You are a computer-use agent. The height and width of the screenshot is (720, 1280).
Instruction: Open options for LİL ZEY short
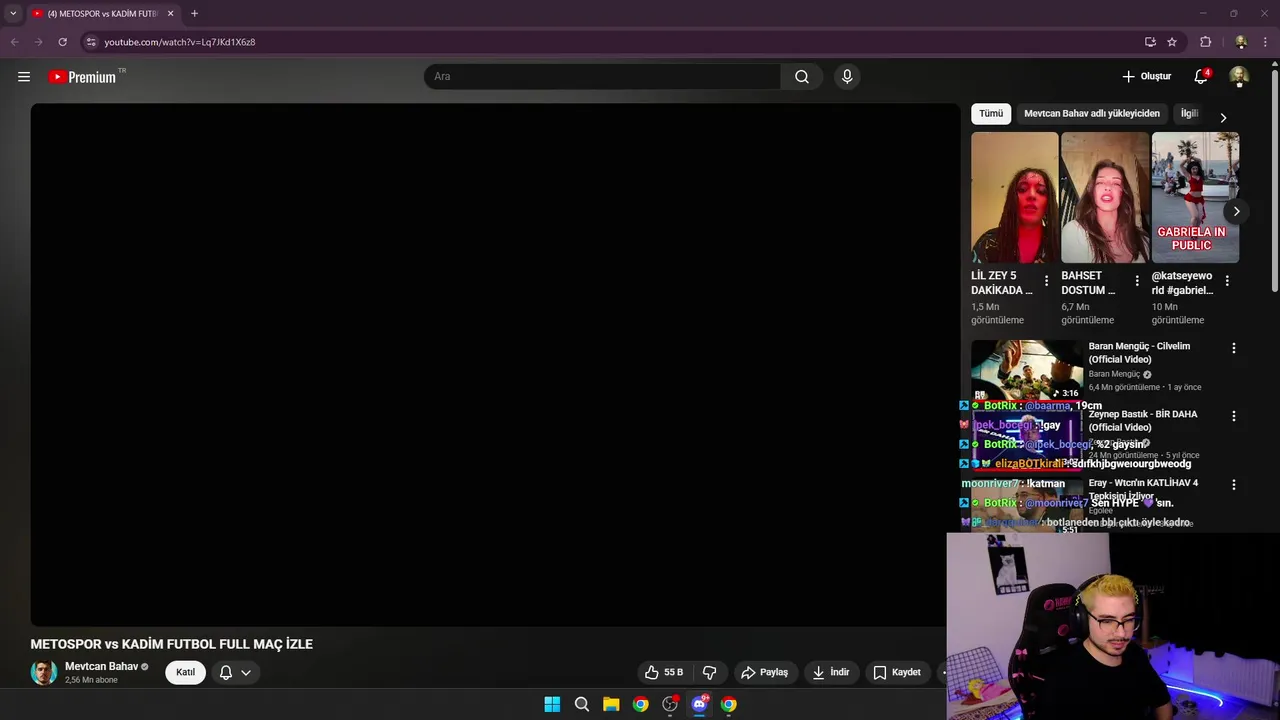[x=1046, y=281]
